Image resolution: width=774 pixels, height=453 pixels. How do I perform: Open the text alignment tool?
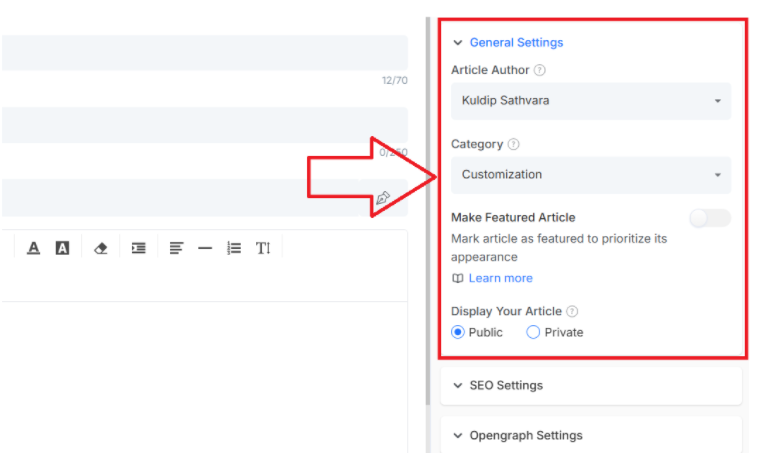click(x=176, y=248)
